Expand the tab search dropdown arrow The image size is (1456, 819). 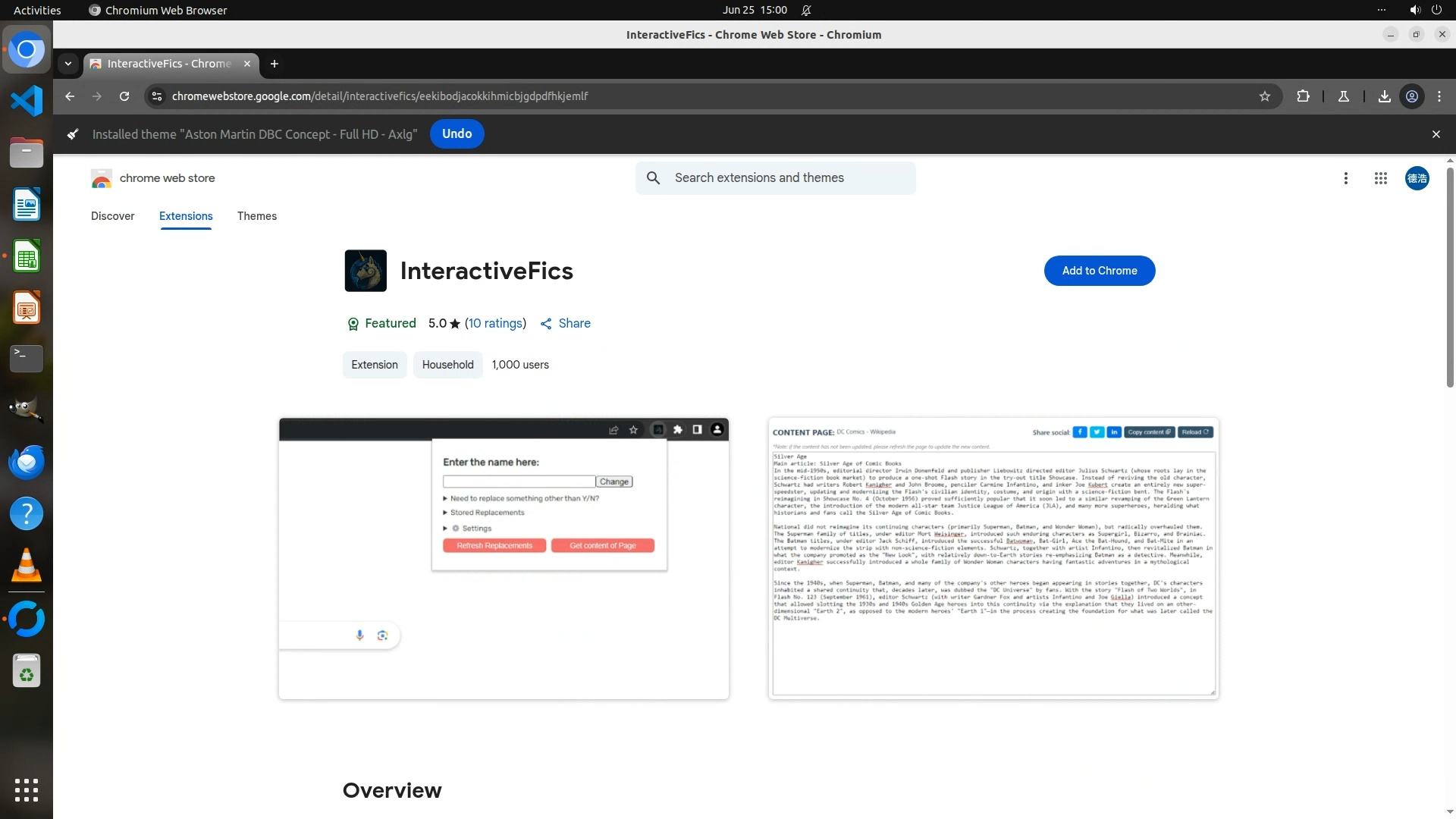tap(68, 64)
